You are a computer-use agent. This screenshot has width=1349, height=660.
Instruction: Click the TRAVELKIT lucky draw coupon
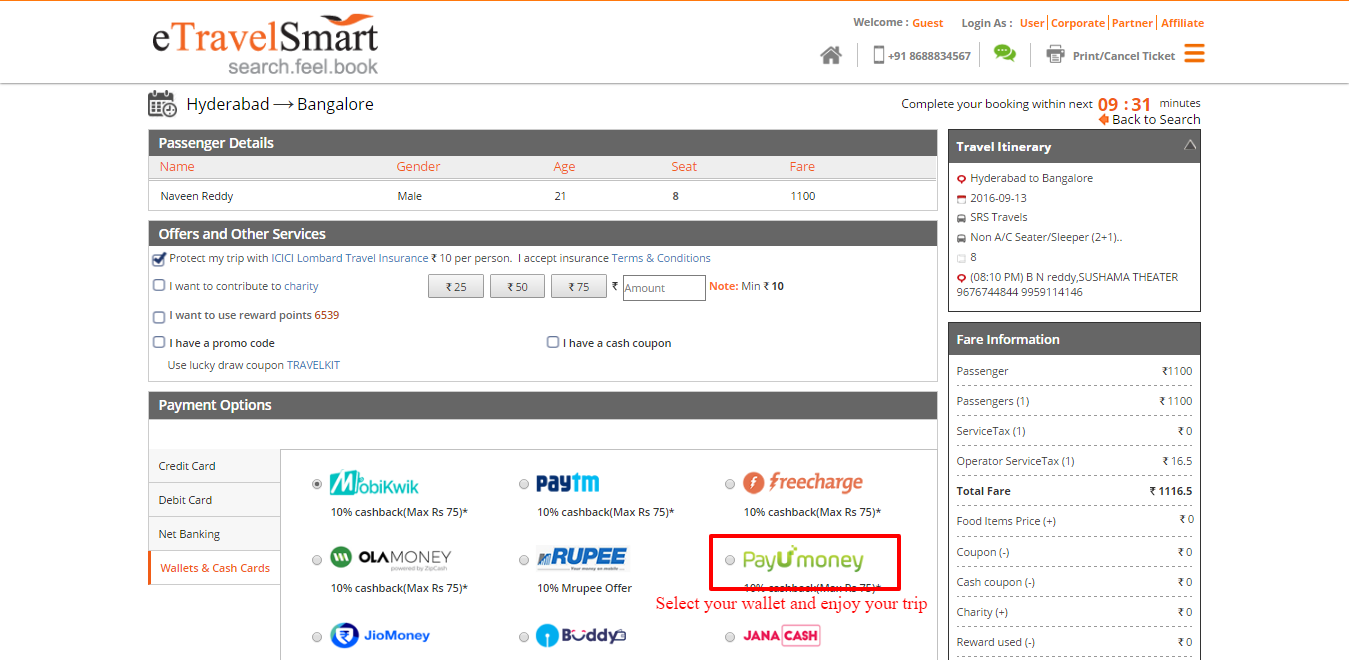313,365
